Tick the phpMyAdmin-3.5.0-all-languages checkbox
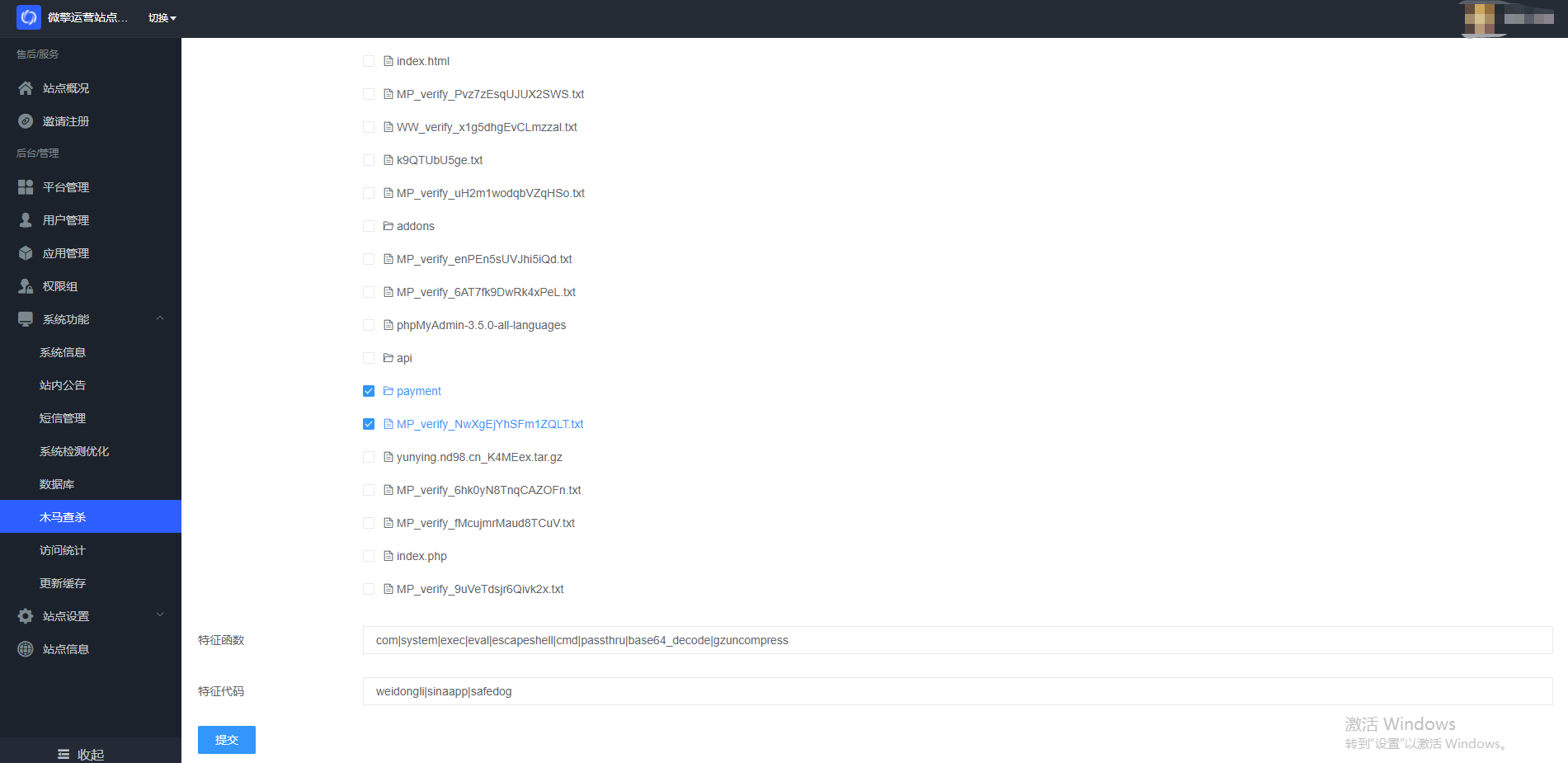 (x=369, y=325)
